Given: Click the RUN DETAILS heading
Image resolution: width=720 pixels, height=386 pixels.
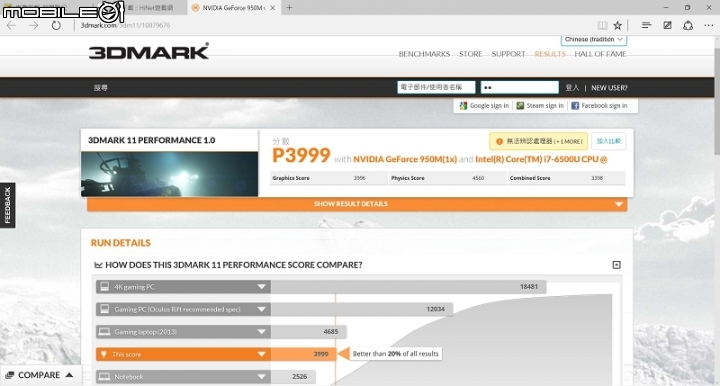Looking at the screenshot, I should click(121, 243).
